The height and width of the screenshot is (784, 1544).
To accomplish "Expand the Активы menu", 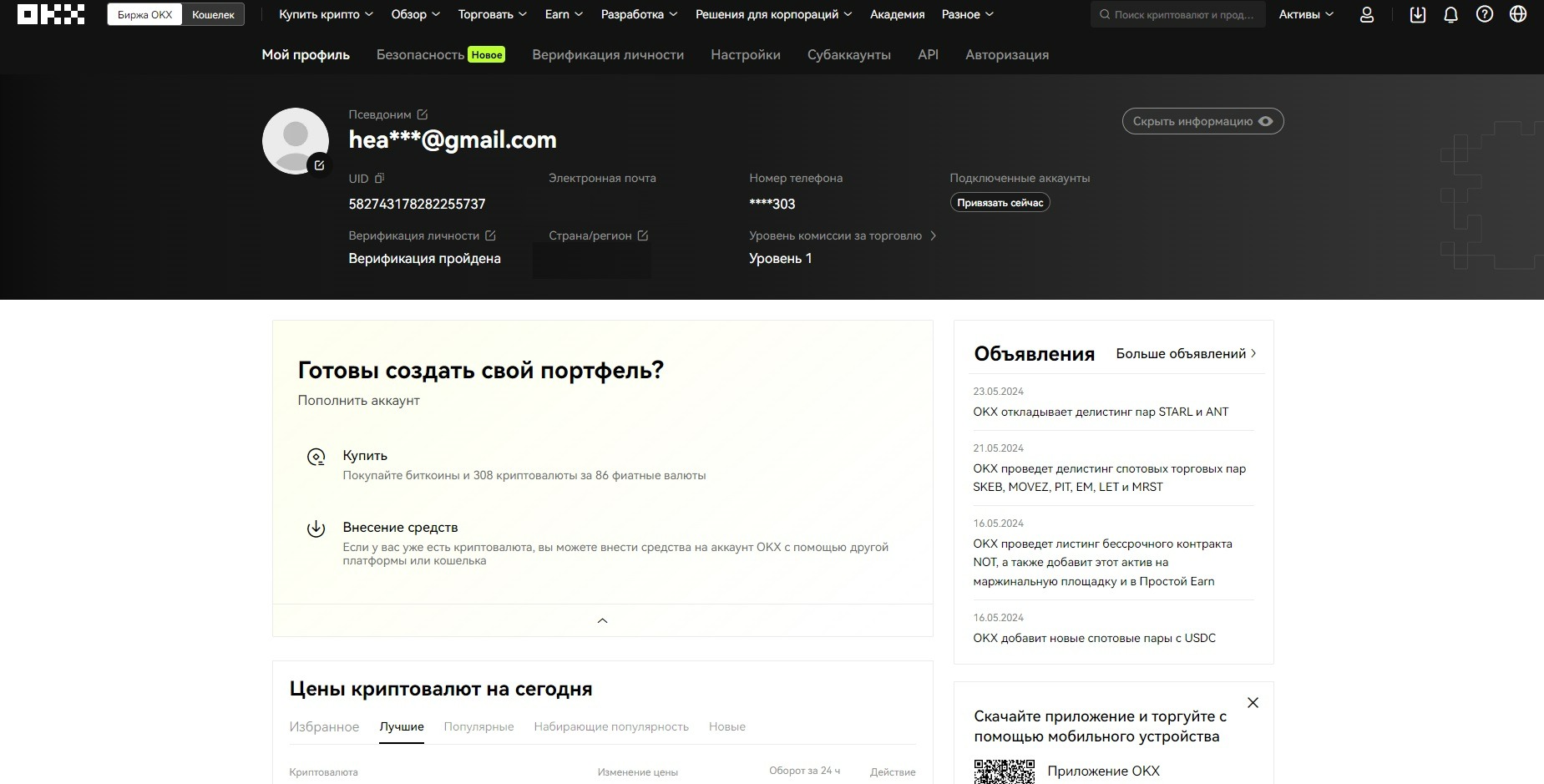I will pyautogui.click(x=1306, y=14).
